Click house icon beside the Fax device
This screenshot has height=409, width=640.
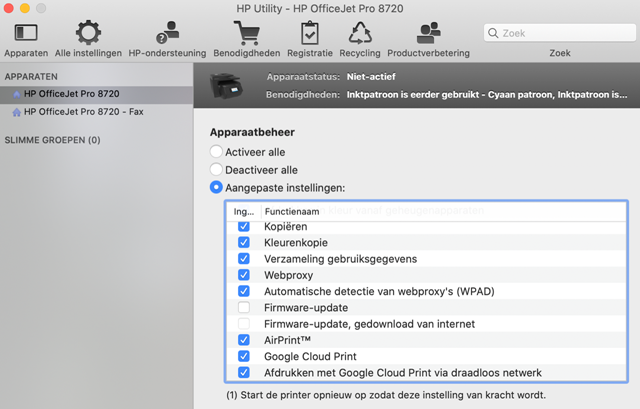[17, 112]
